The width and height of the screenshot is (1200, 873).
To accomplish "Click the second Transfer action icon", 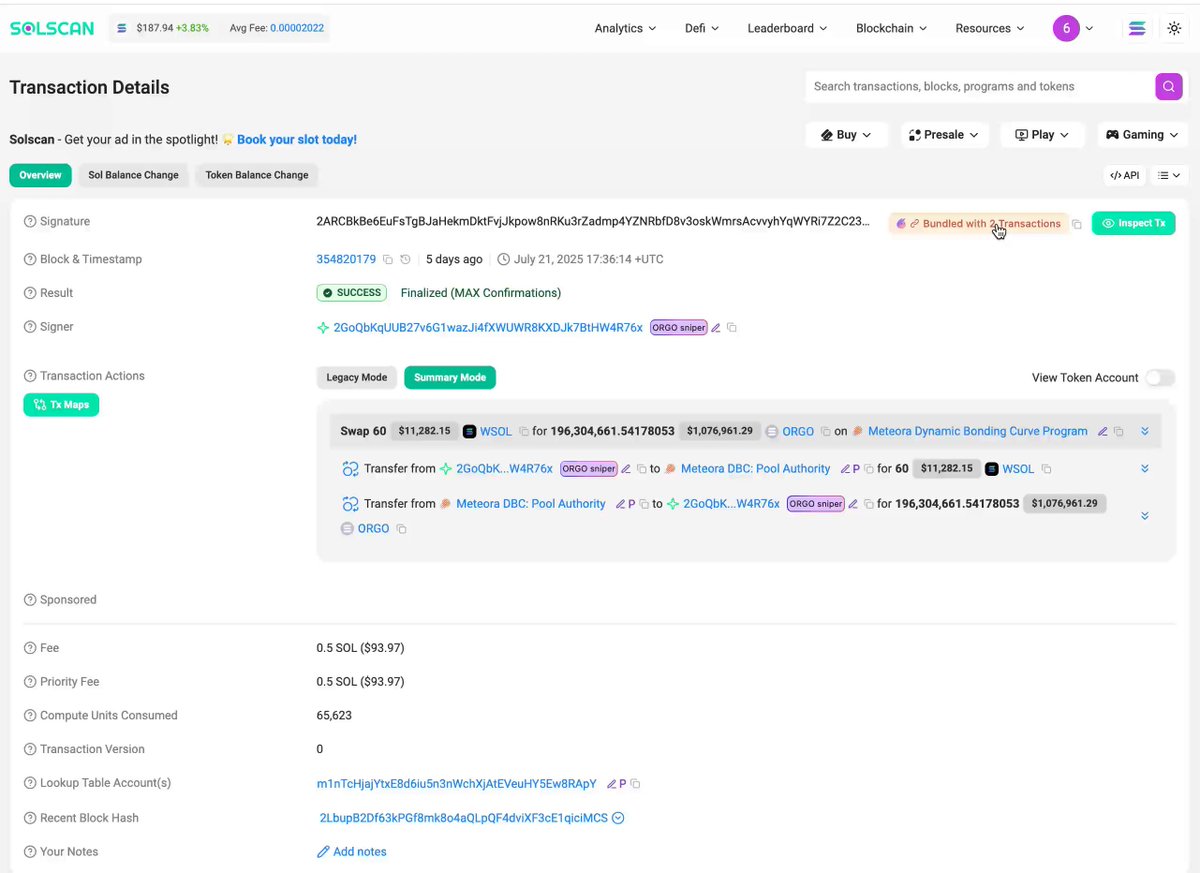I will pyautogui.click(x=350, y=504).
